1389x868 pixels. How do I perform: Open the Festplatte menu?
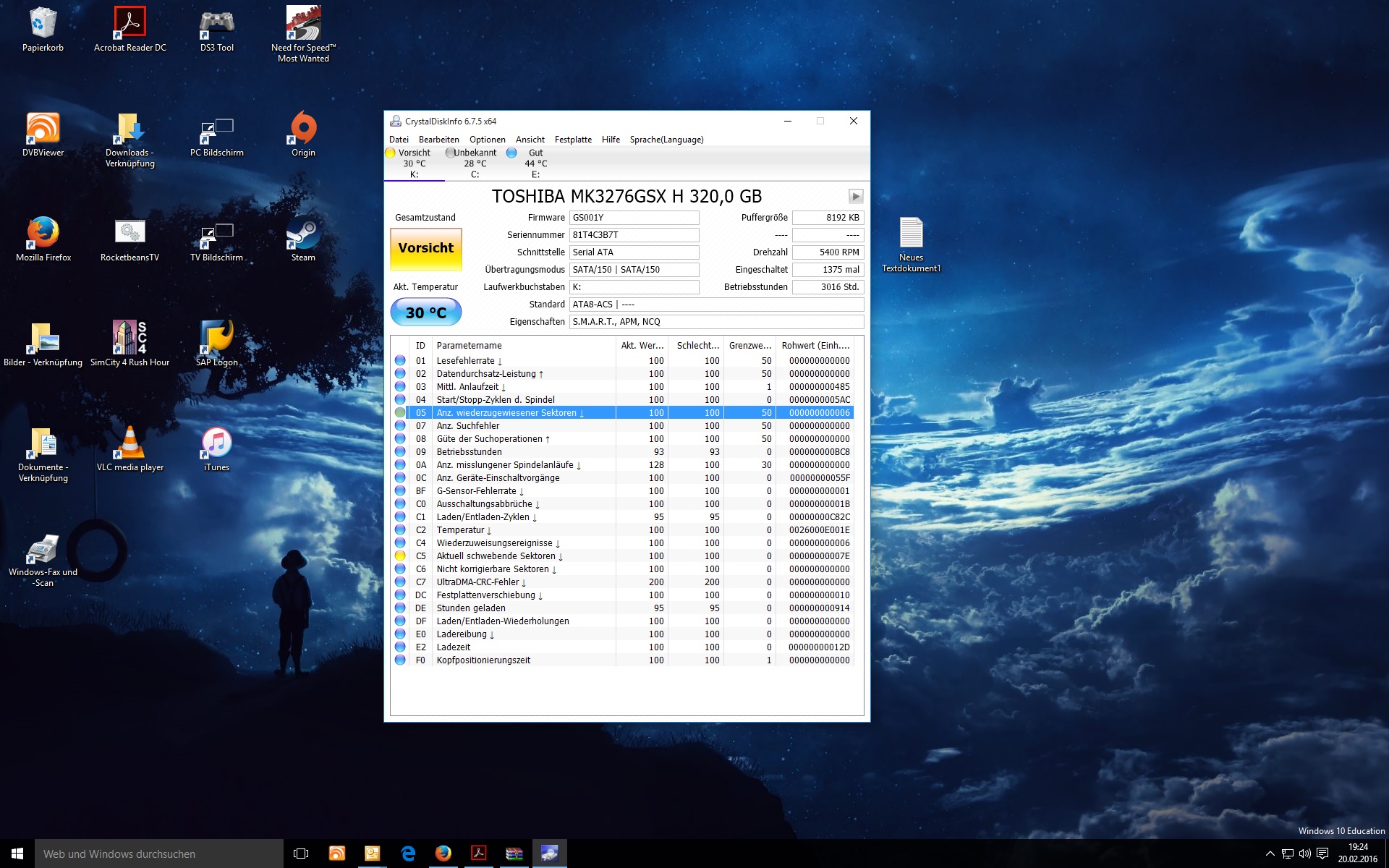point(573,140)
